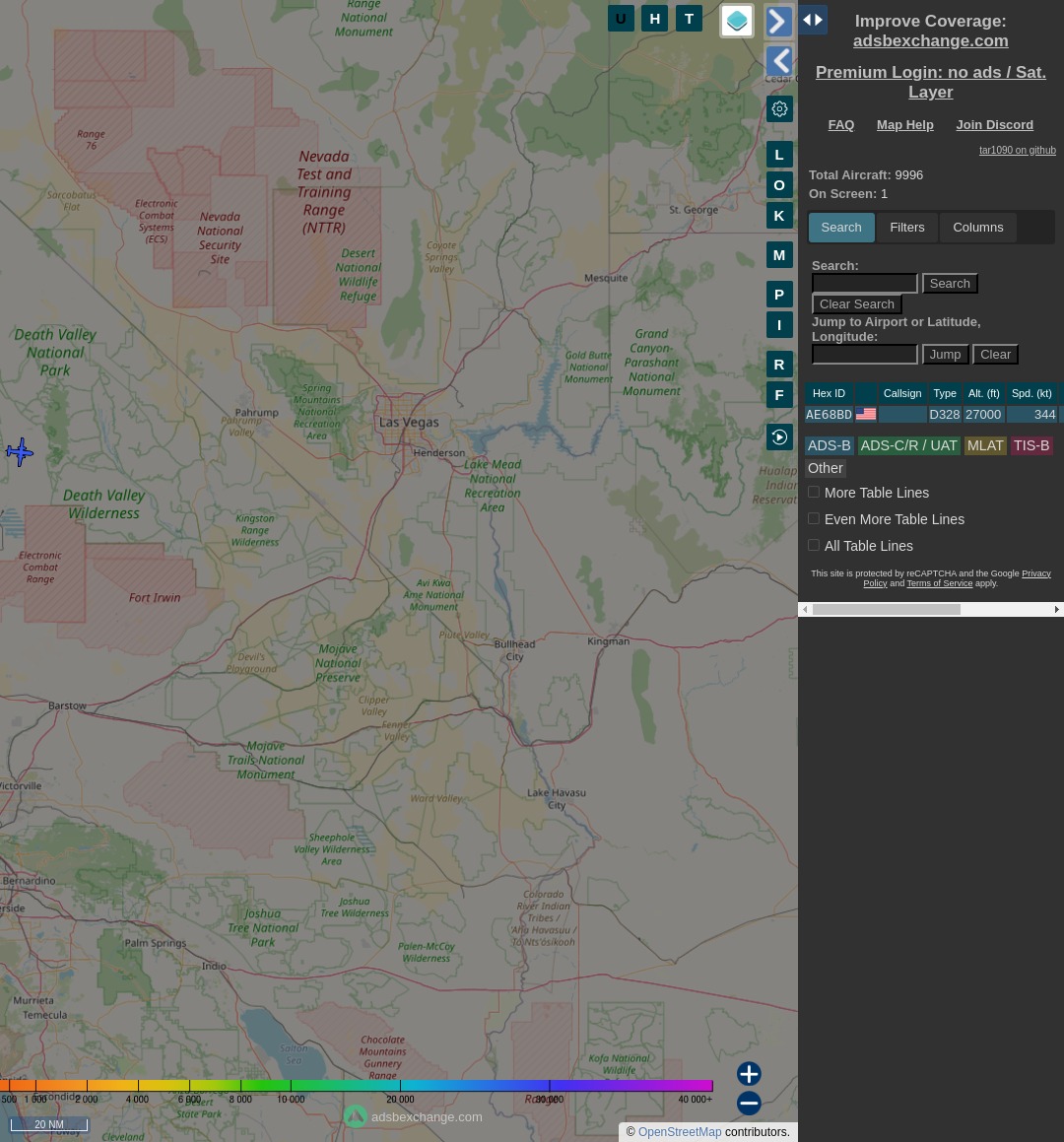Screen dimensions: 1064x1142
Task: Select the blue aircraft on the map
Action: [20, 452]
